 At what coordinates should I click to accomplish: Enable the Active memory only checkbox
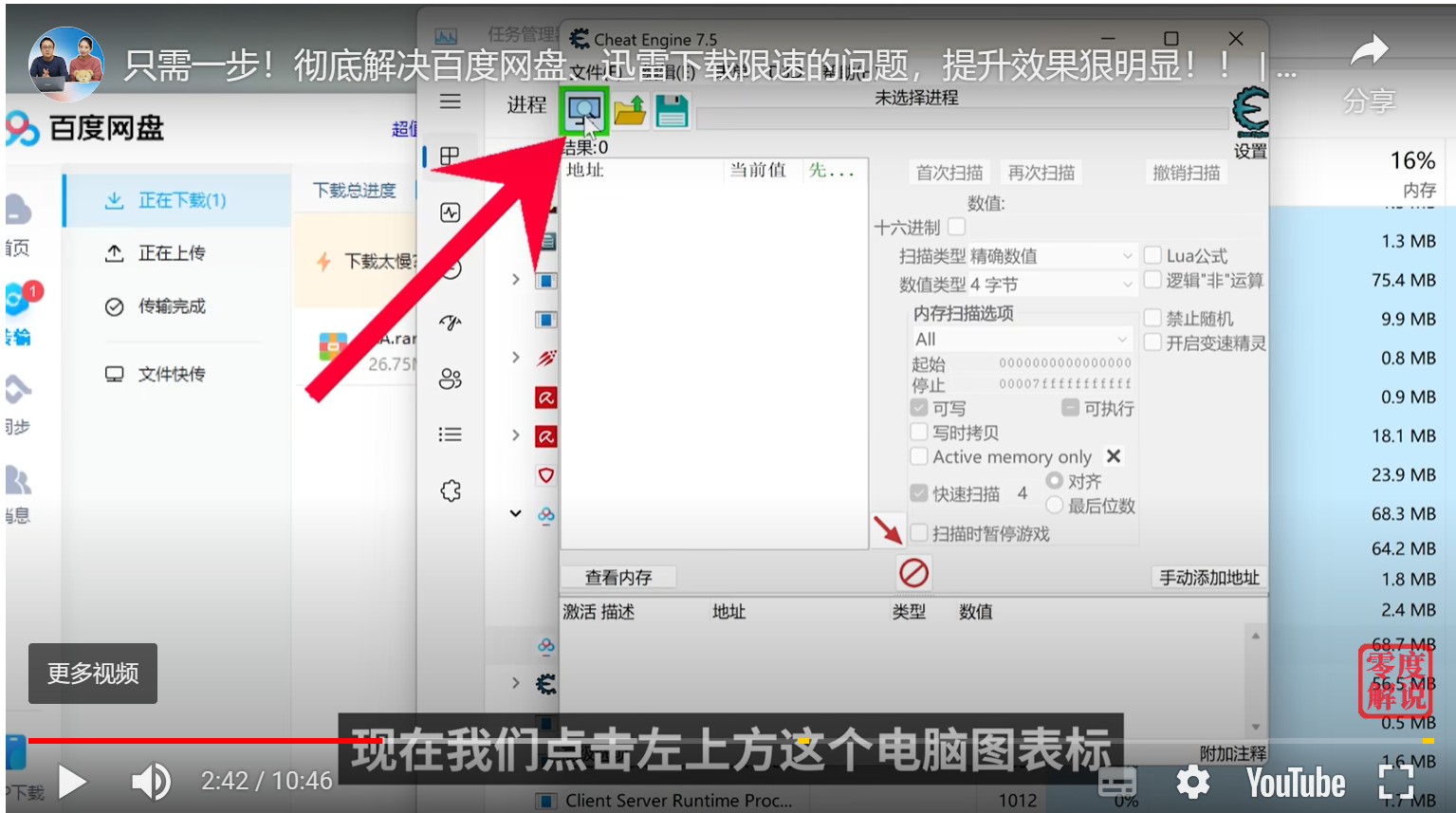[x=918, y=456]
